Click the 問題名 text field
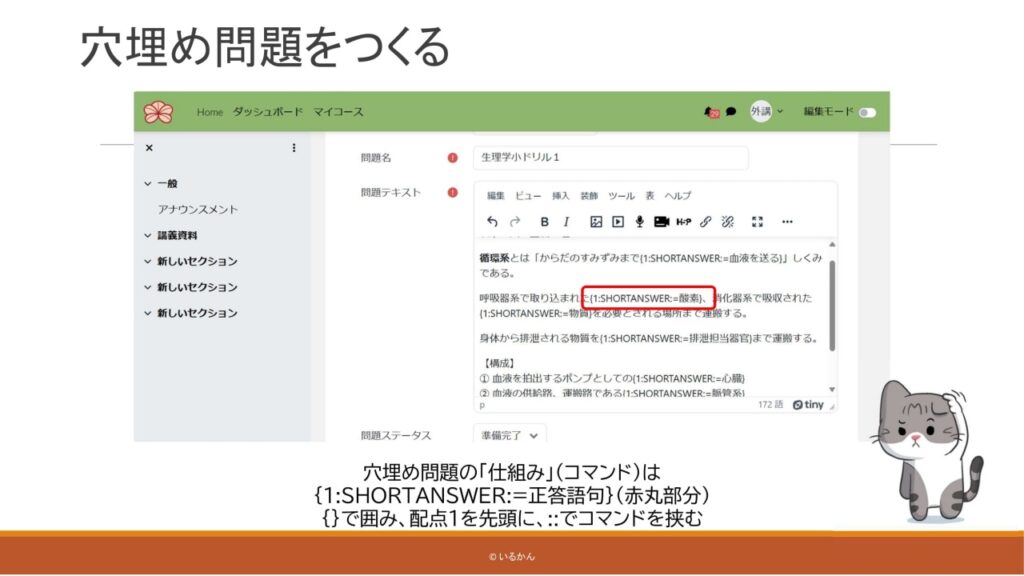The image size is (1024, 576). (x=610, y=158)
